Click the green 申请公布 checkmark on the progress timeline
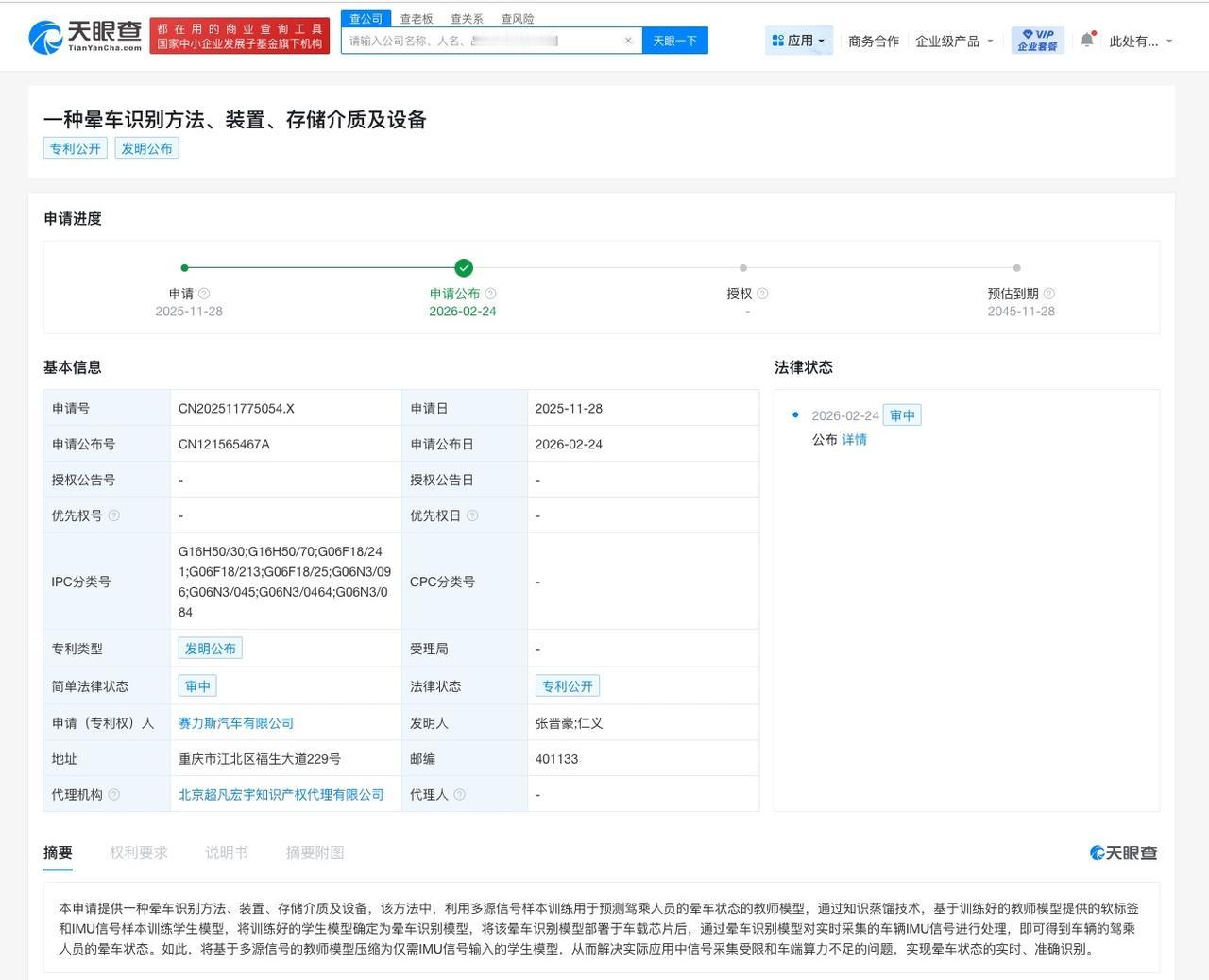The image size is (1209, 980). click(x=464, y=267)
